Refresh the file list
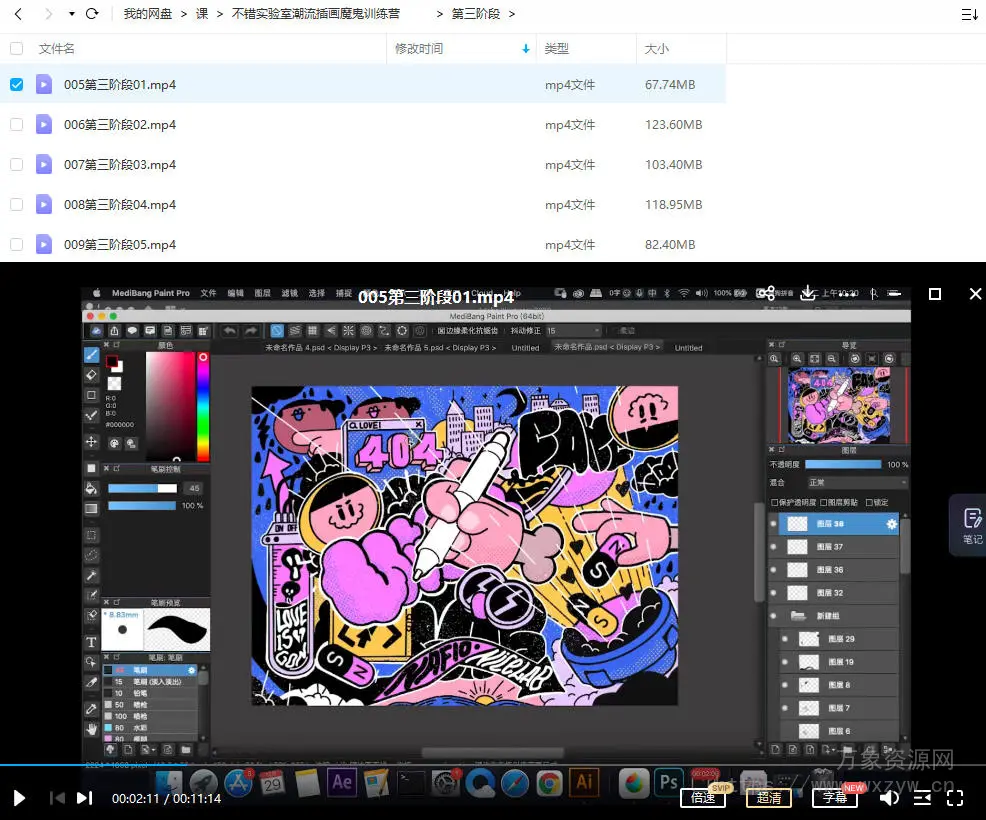Screen dimensions: 986x820 tap(92, 14)
